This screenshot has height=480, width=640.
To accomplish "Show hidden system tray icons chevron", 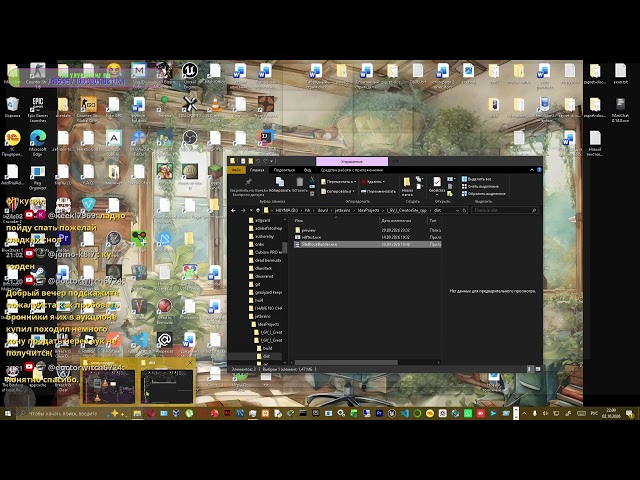I will pyautogui.click(x=524, y=413).
